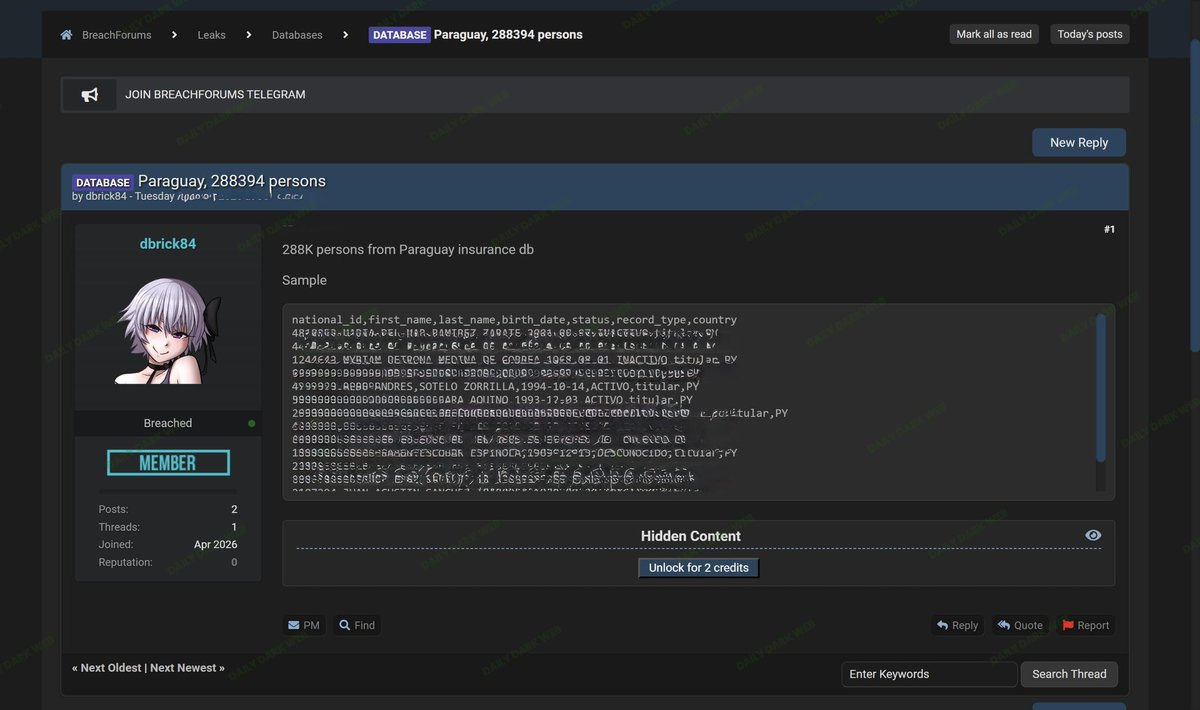Click the New Reply button

1078,142
